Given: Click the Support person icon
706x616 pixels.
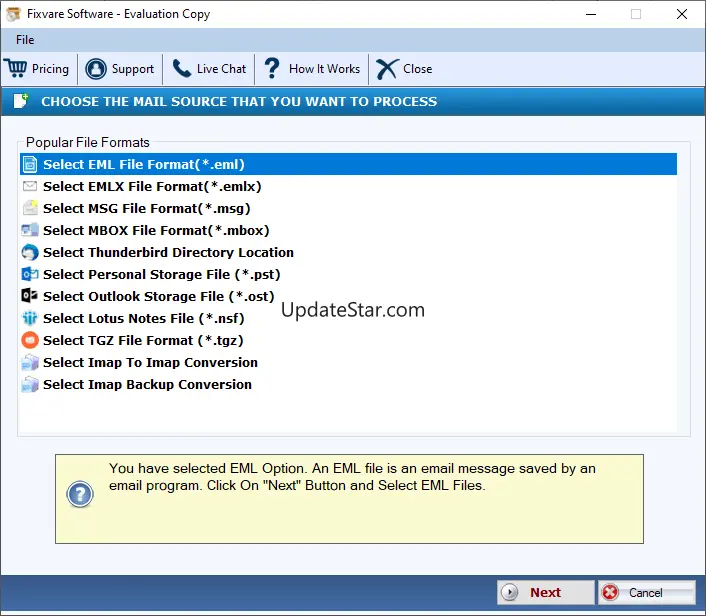Looking at the screenshot, I should [x=96, y=69].
